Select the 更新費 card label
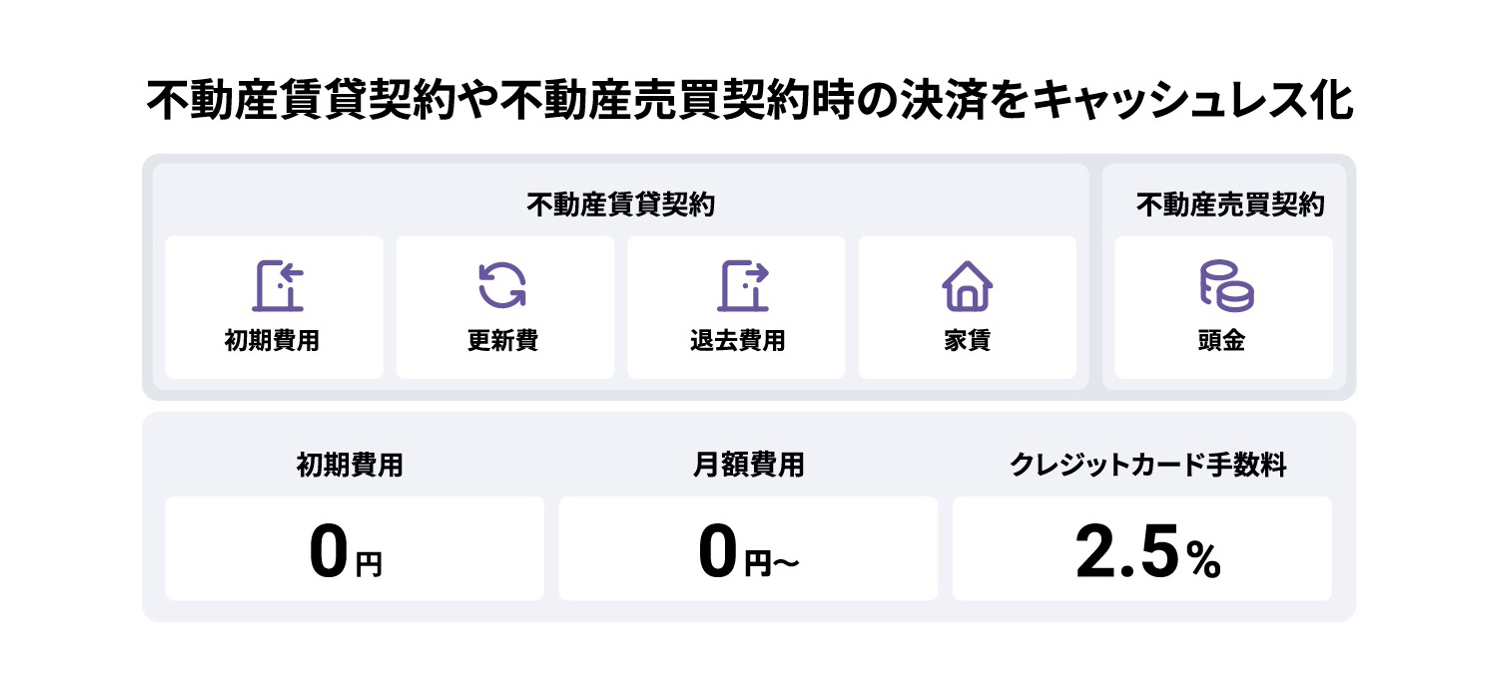The image size is (1500, 700). click(x=503, y=341)
